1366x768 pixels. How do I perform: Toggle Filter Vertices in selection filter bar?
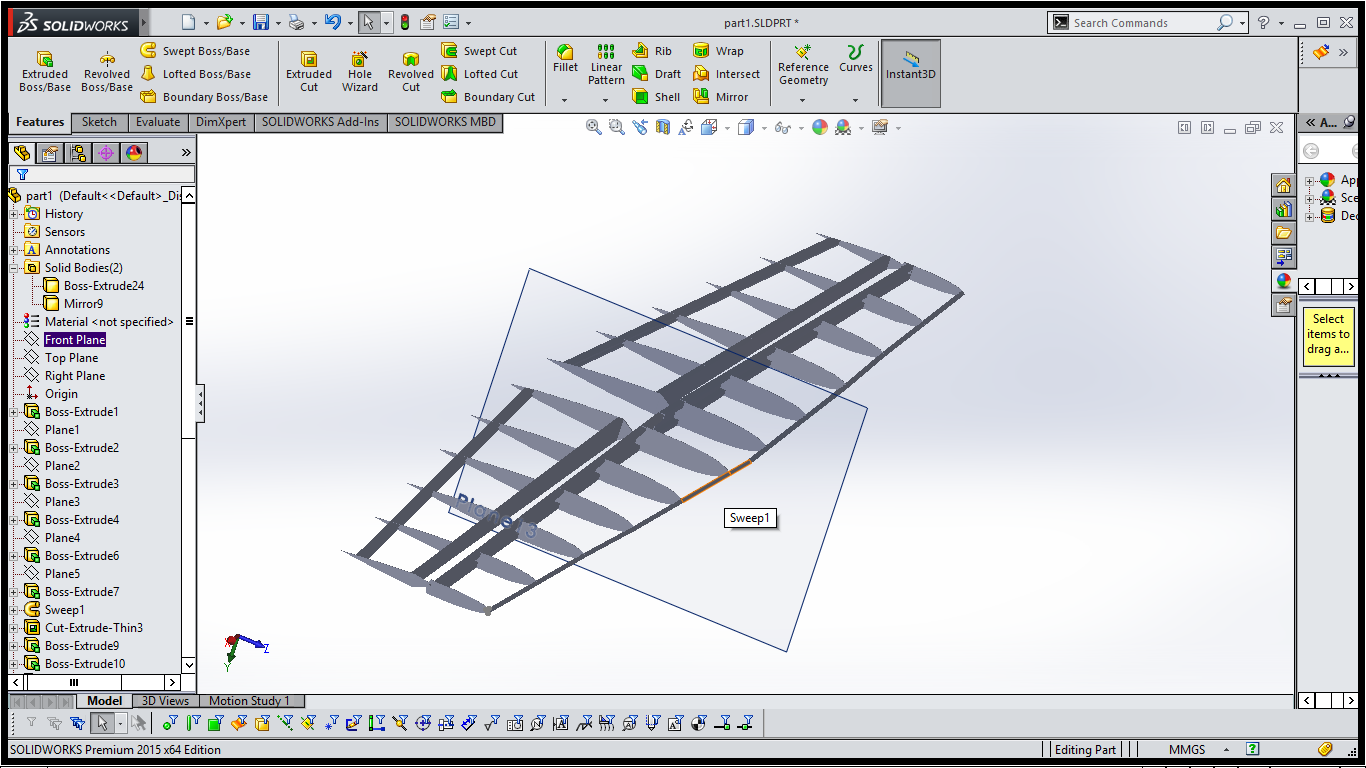(169, 723)
